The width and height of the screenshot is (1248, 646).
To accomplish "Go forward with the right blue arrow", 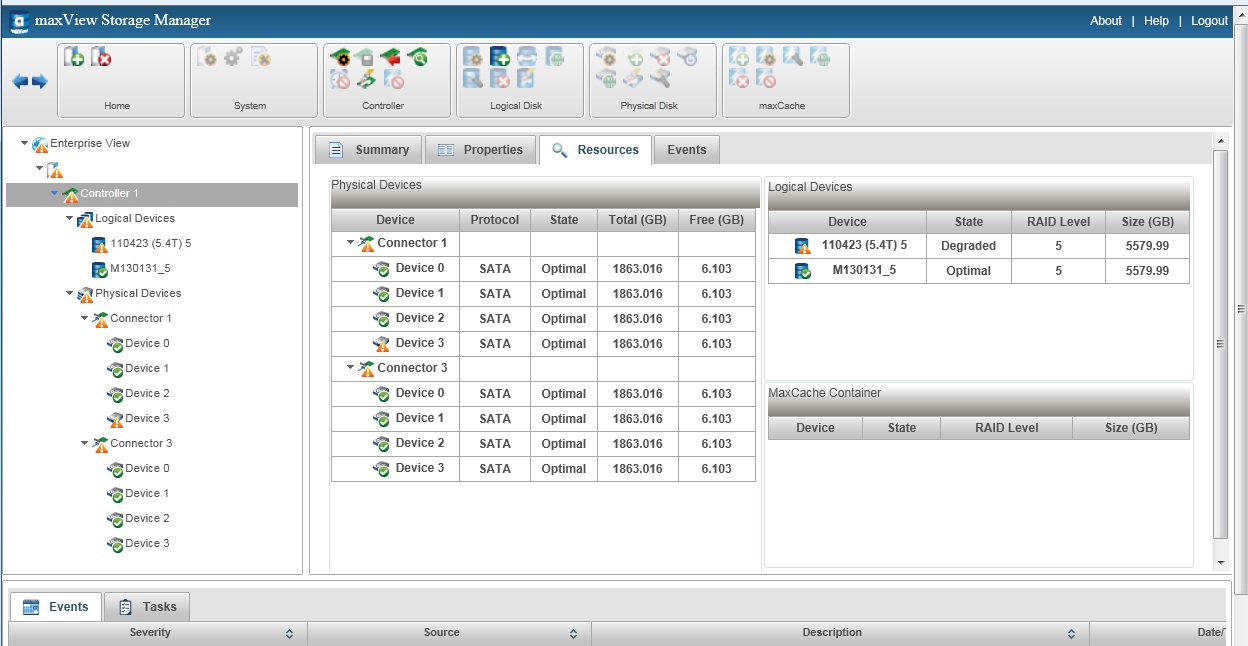I will [x=39, y=81].
